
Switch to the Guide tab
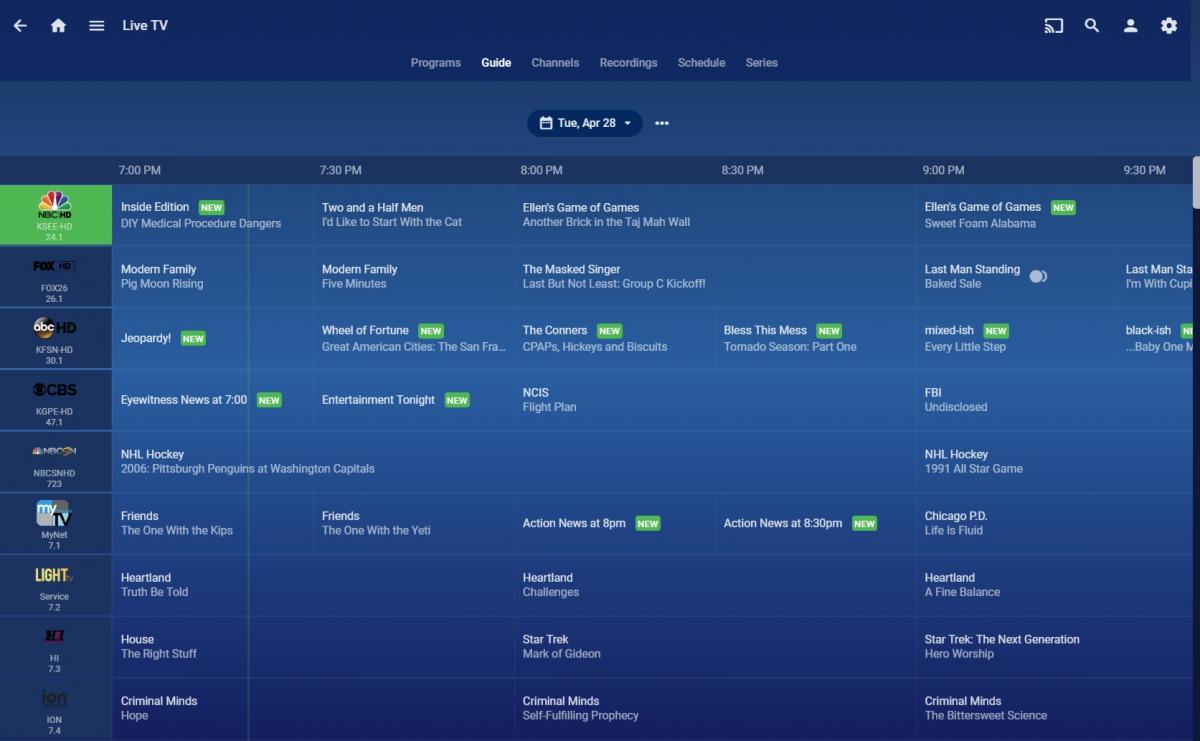(496, 62)
